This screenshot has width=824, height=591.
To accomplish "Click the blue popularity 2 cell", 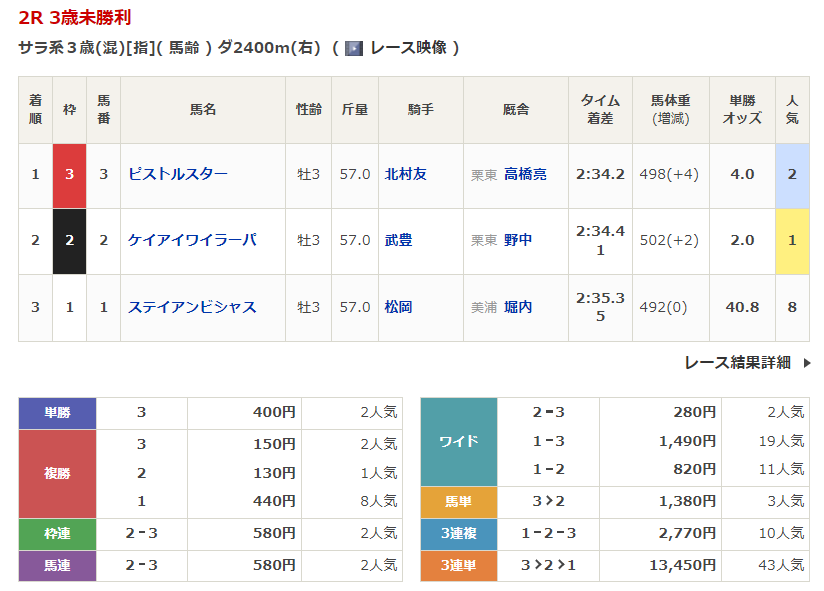I will pyautogui.click(x=792, y=176).
